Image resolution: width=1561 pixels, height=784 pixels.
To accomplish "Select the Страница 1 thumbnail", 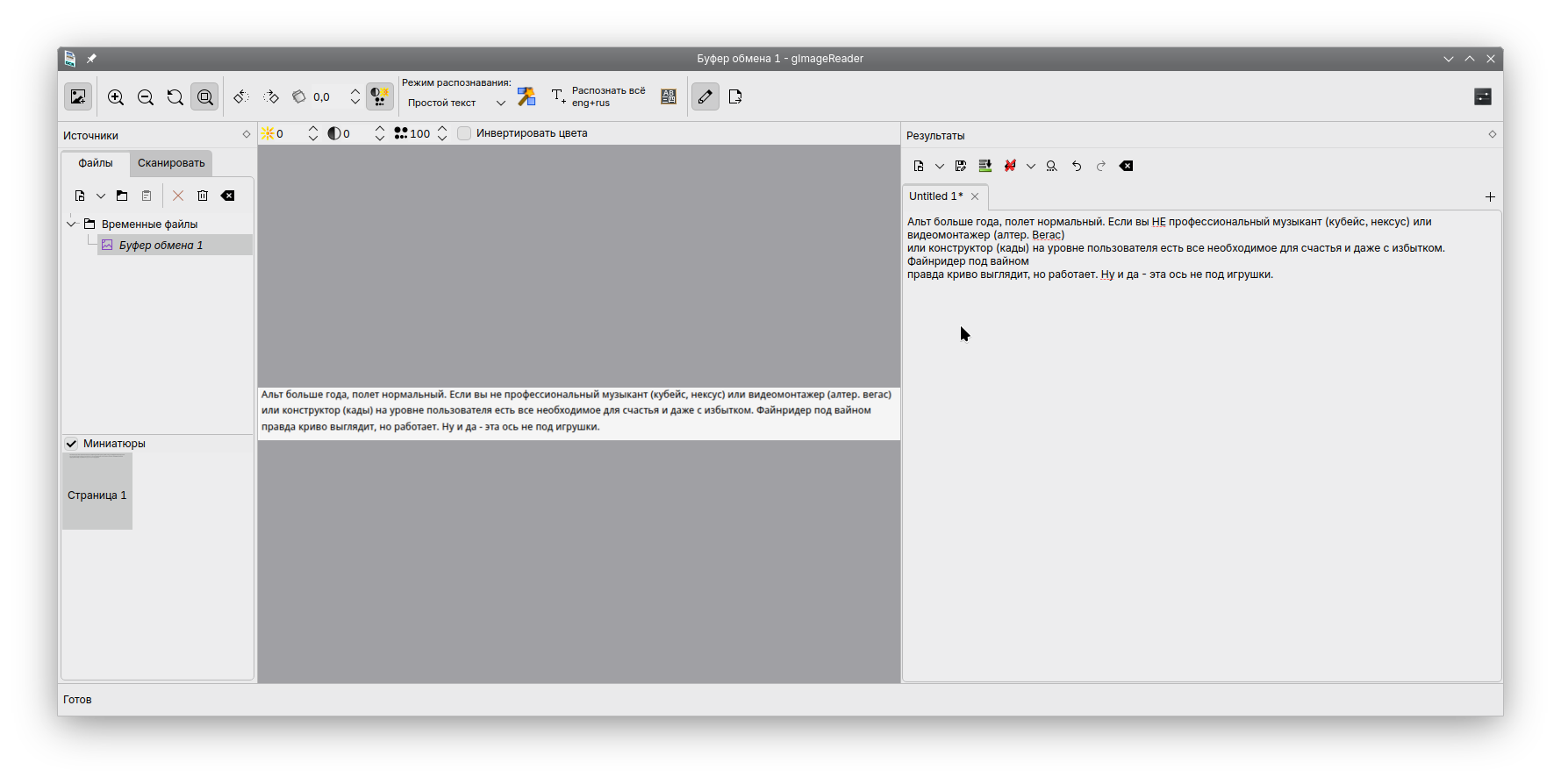I will click(x=97, y=491).
